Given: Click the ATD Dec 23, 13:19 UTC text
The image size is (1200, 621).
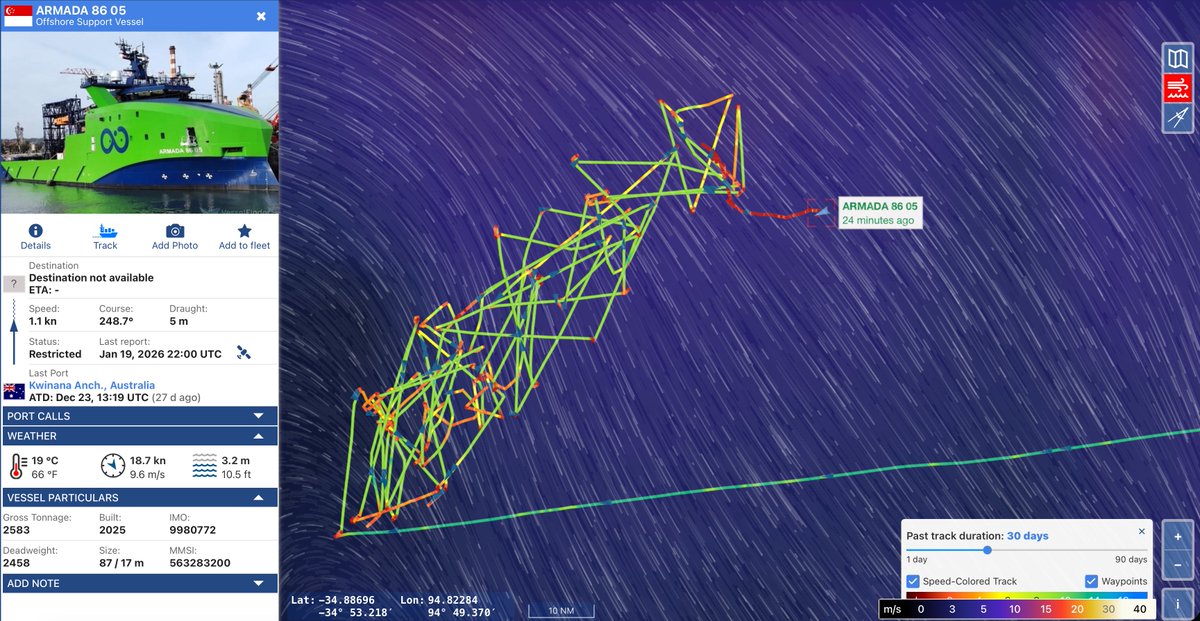Looking at the screenshot, I should pyautogui.click(x=87, y=397).
